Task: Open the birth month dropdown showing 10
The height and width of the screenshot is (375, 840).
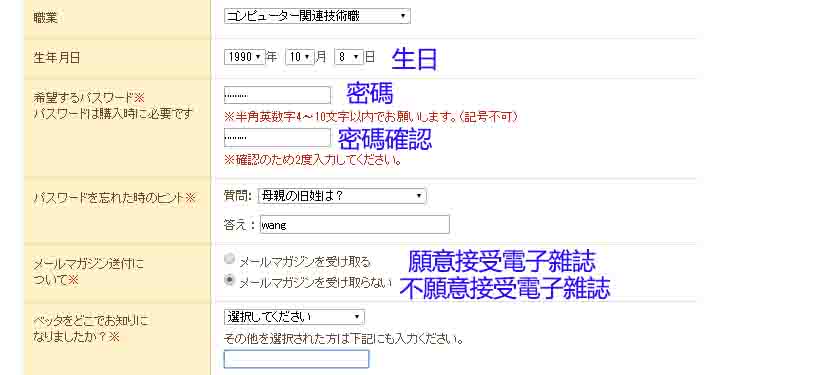Action: coord(299,57)
